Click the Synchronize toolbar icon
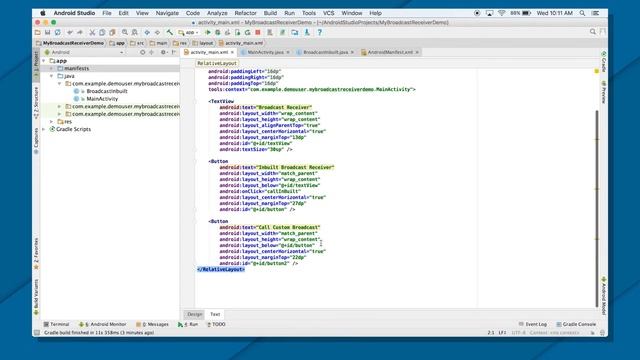Viewport: 640px width, 360px height. tap(58, 32)
